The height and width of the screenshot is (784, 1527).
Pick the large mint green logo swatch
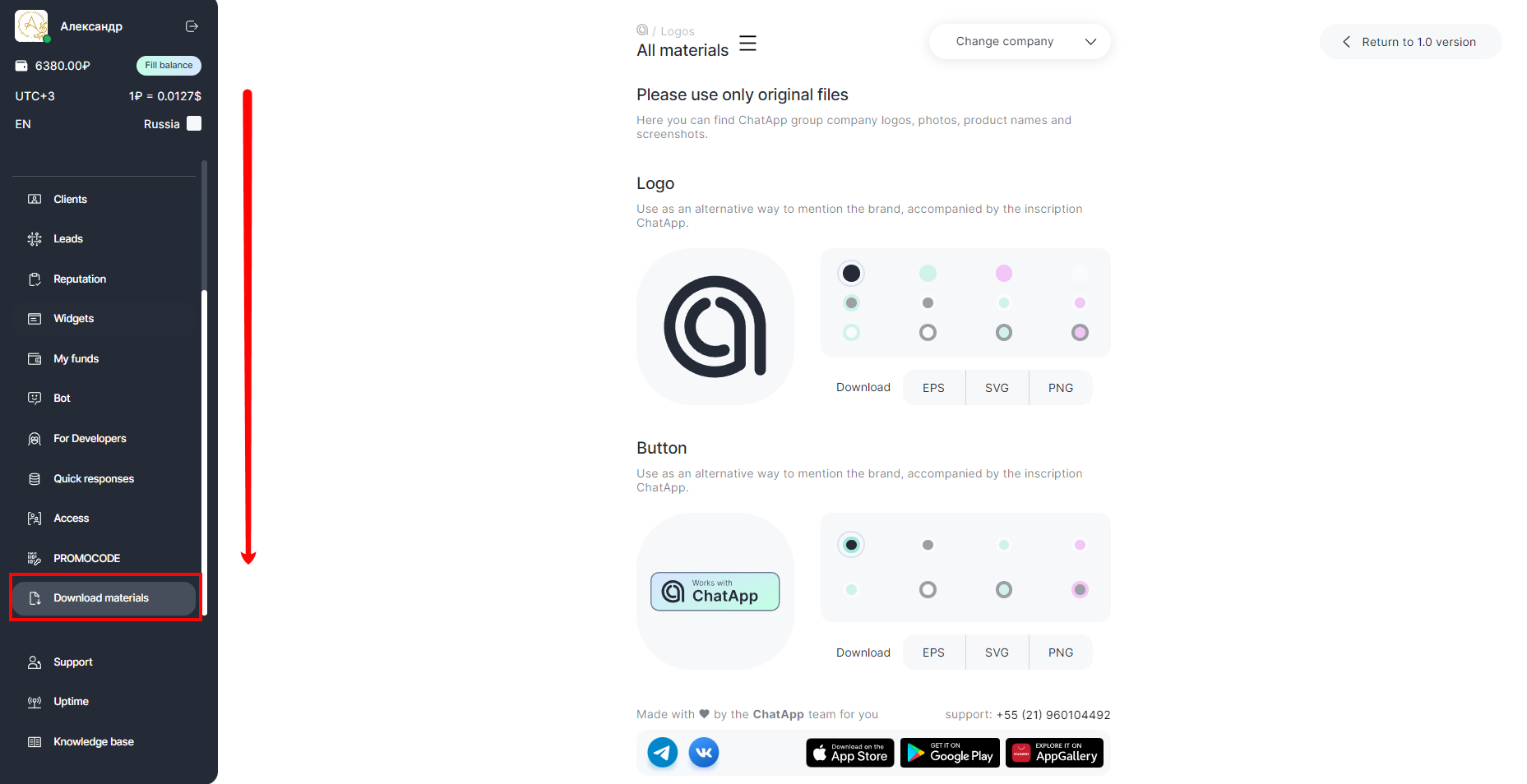pyautogui.click(x=928, y=273)
